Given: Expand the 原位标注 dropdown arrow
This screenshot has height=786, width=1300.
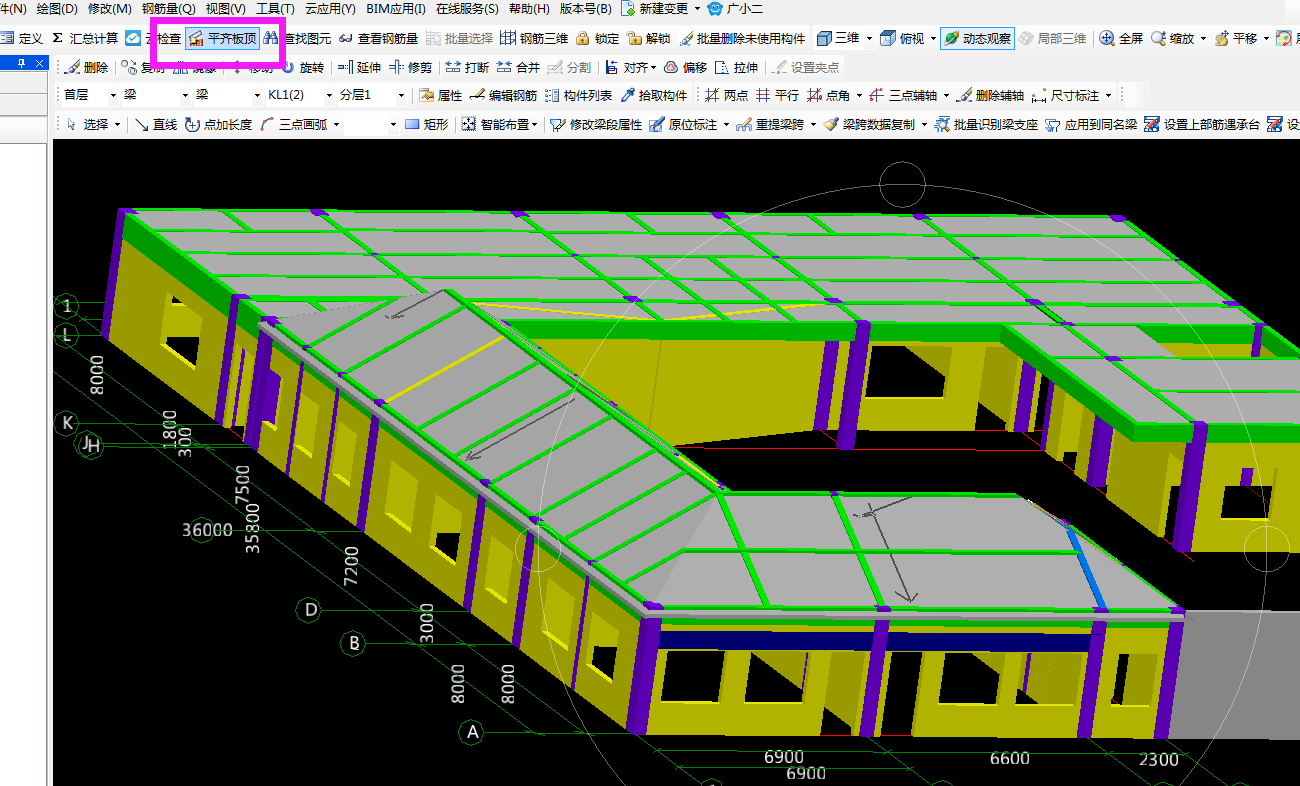Looking at the screenshot, I should (x=726, y=125).
